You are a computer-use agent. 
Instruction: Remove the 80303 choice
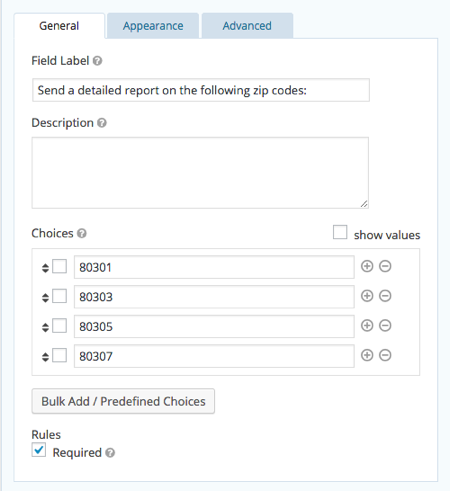[385, 296]
